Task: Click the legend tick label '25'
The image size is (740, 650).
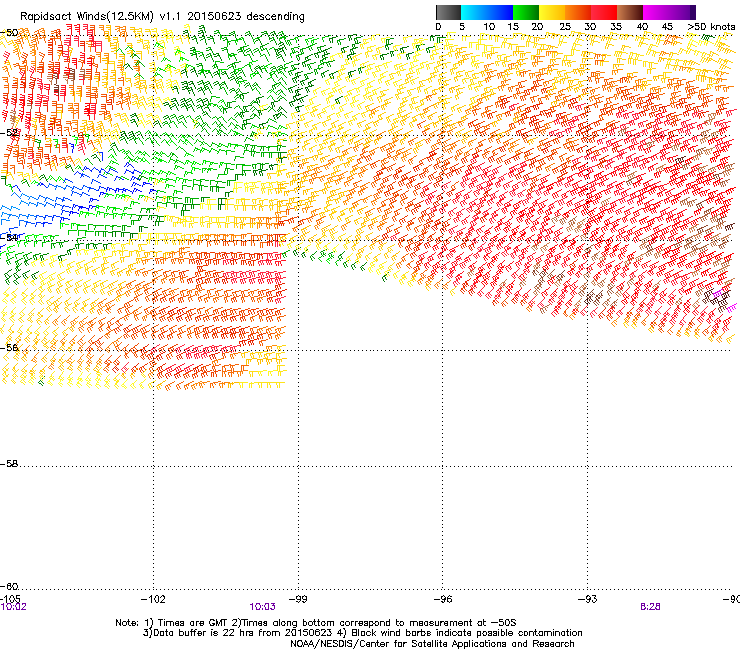Action: pyautogui.click(x=565, y=27)
